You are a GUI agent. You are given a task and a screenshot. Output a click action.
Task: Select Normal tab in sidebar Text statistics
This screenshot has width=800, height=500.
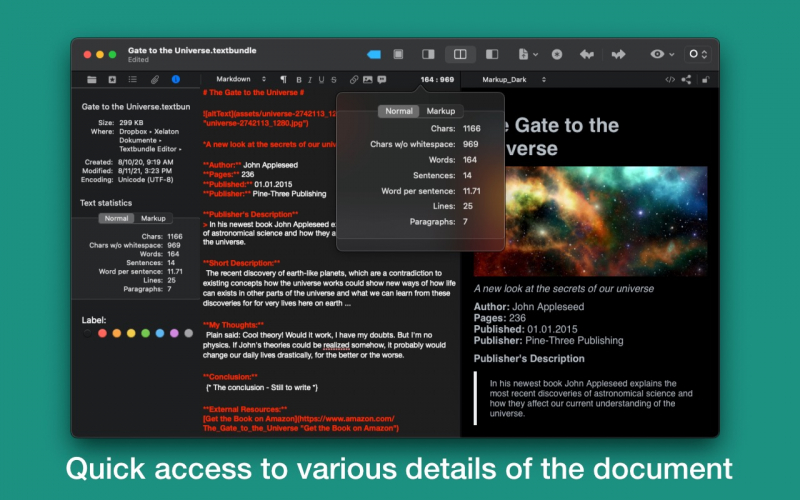tap(116, 218)
